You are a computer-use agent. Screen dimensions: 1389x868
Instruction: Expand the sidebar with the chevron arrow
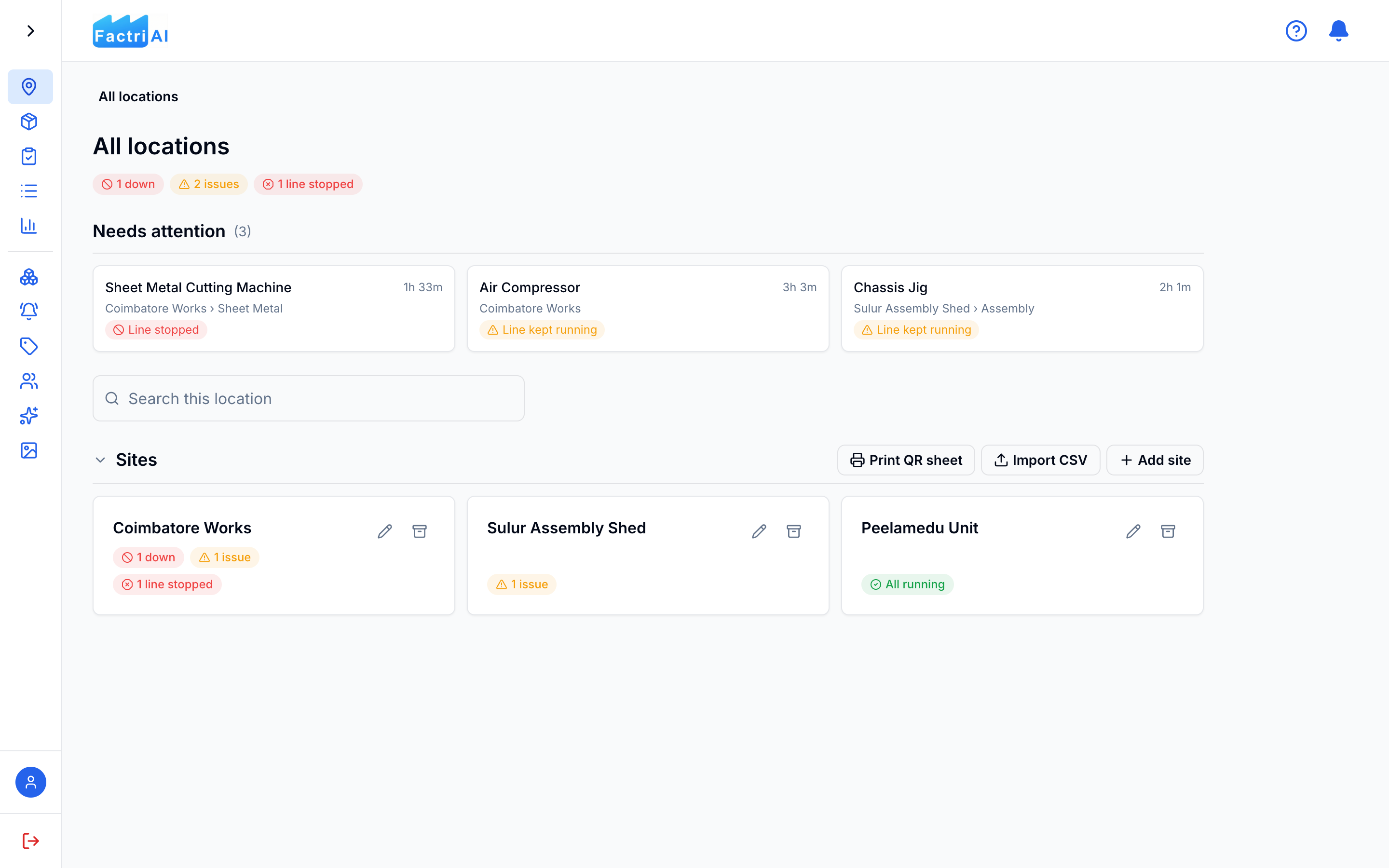point(30,30)
